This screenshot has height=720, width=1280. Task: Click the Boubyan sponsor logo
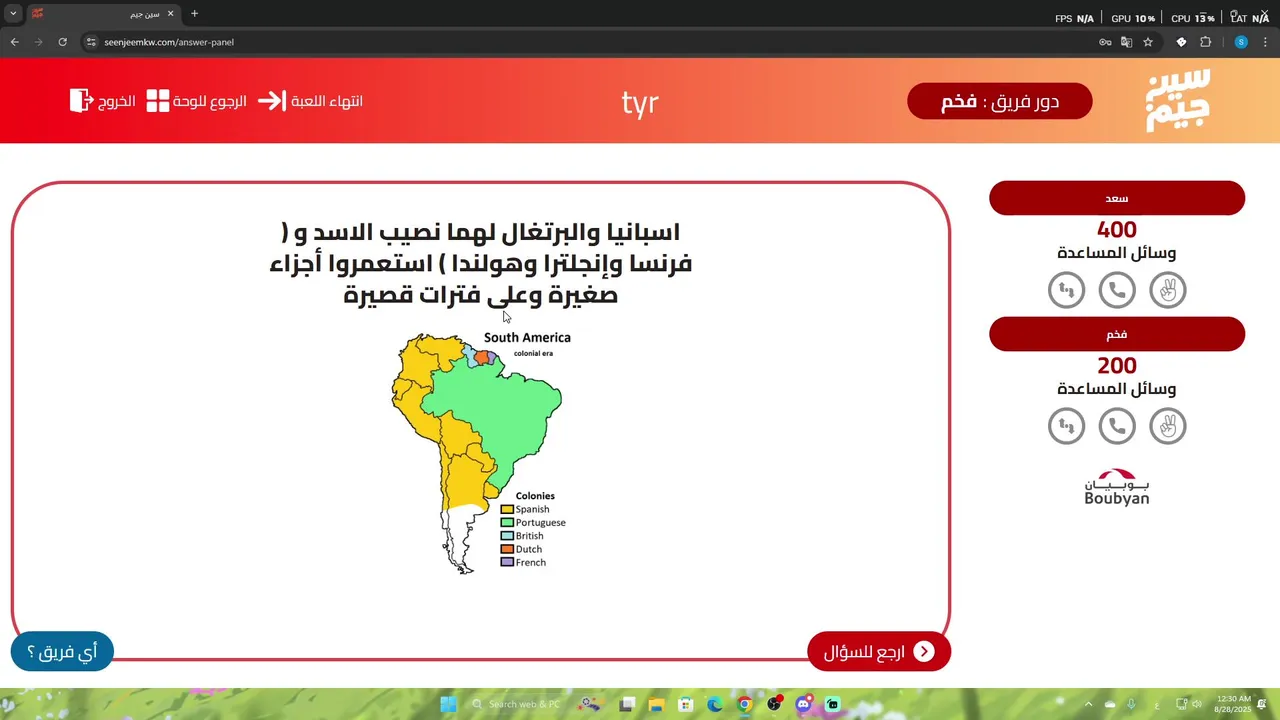point(1117,487)
